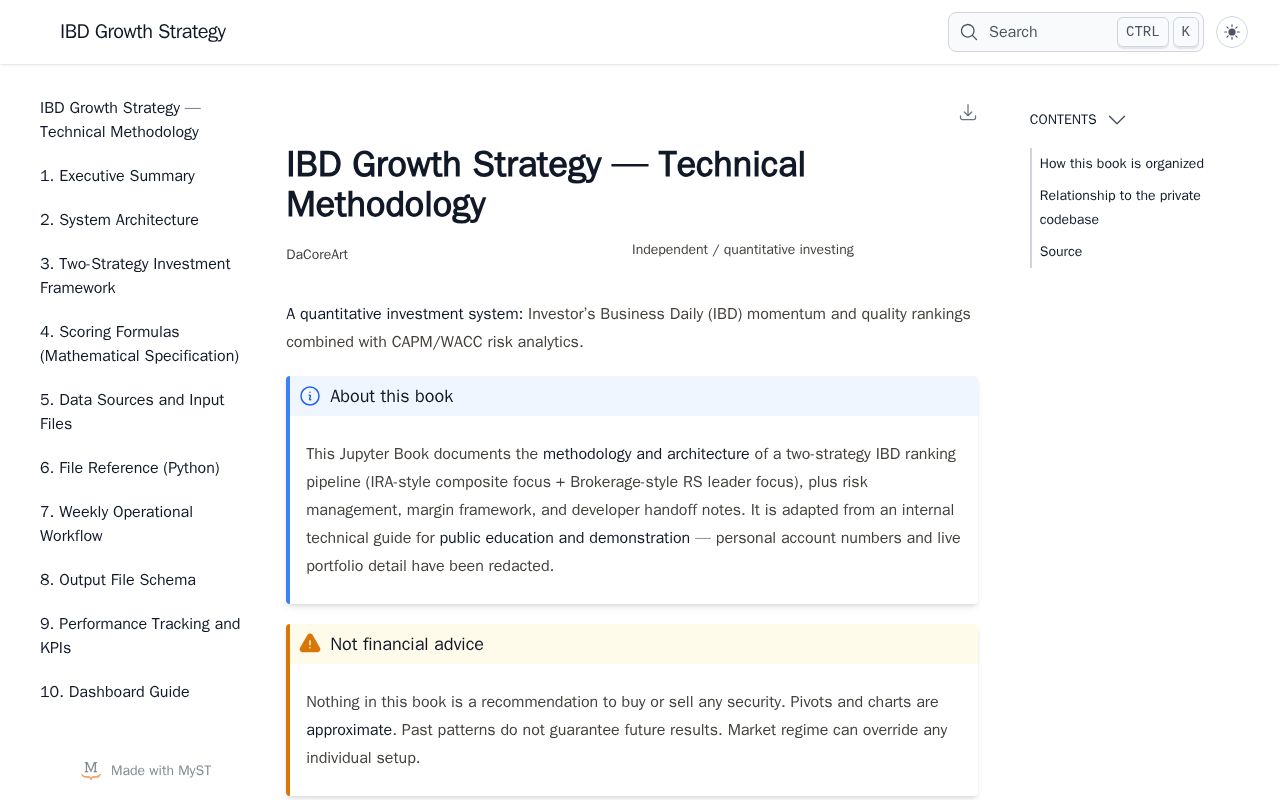Open 9. Performance Tracking and KPIs
1280x800 pixels.
click(x=140, y=636)
